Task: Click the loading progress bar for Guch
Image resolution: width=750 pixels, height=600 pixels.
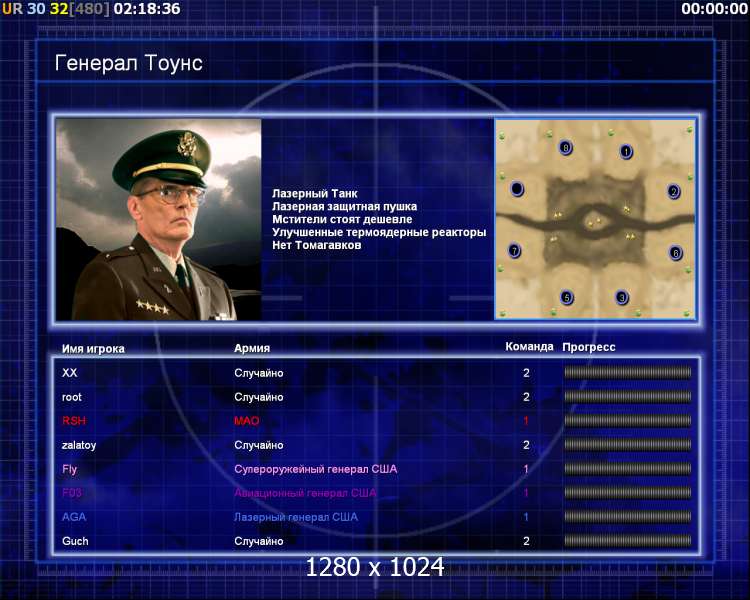Action: coord(628,541)
